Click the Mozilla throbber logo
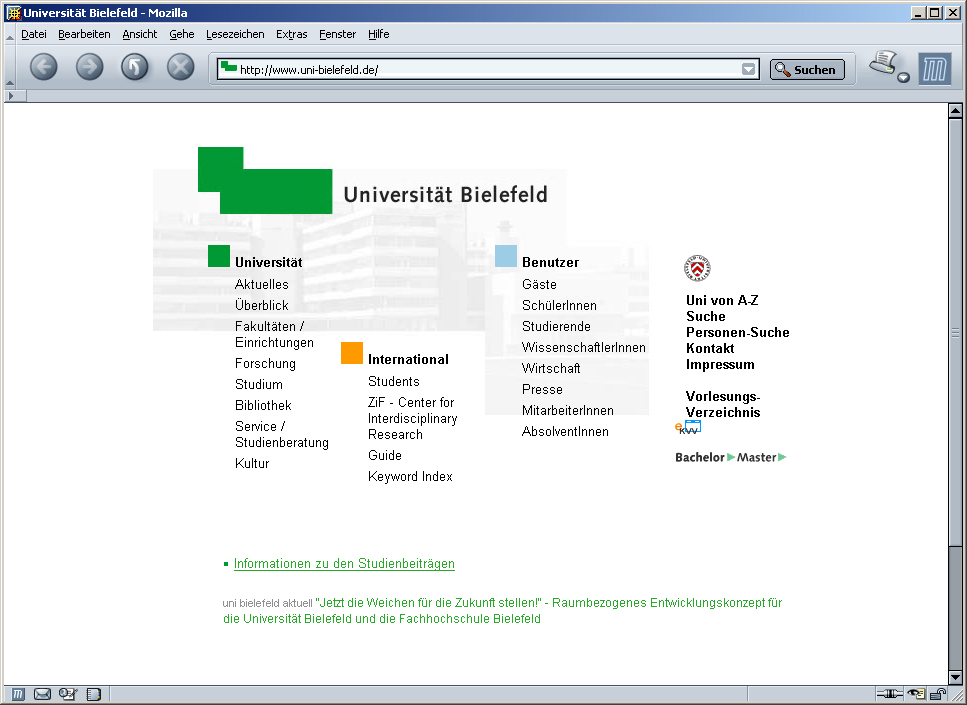The image size is (967, 705). point(935,69)
